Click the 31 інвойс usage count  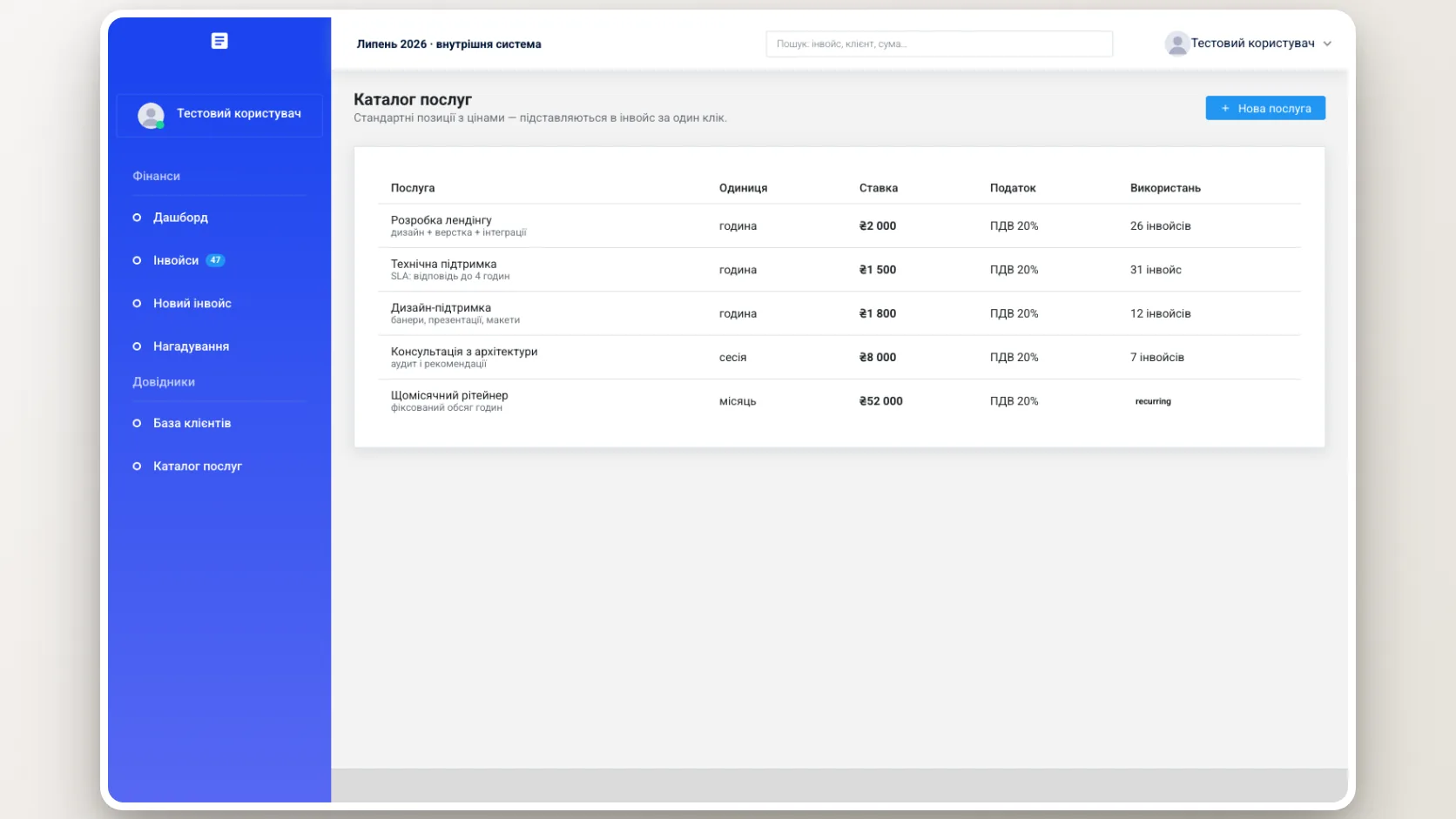point(1156,270)
